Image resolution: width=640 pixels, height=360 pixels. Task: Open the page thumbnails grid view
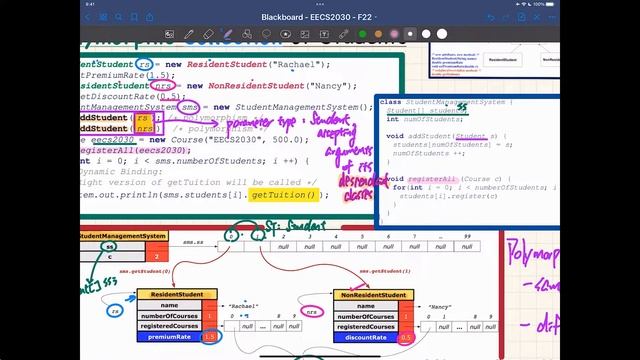(103, 17)
